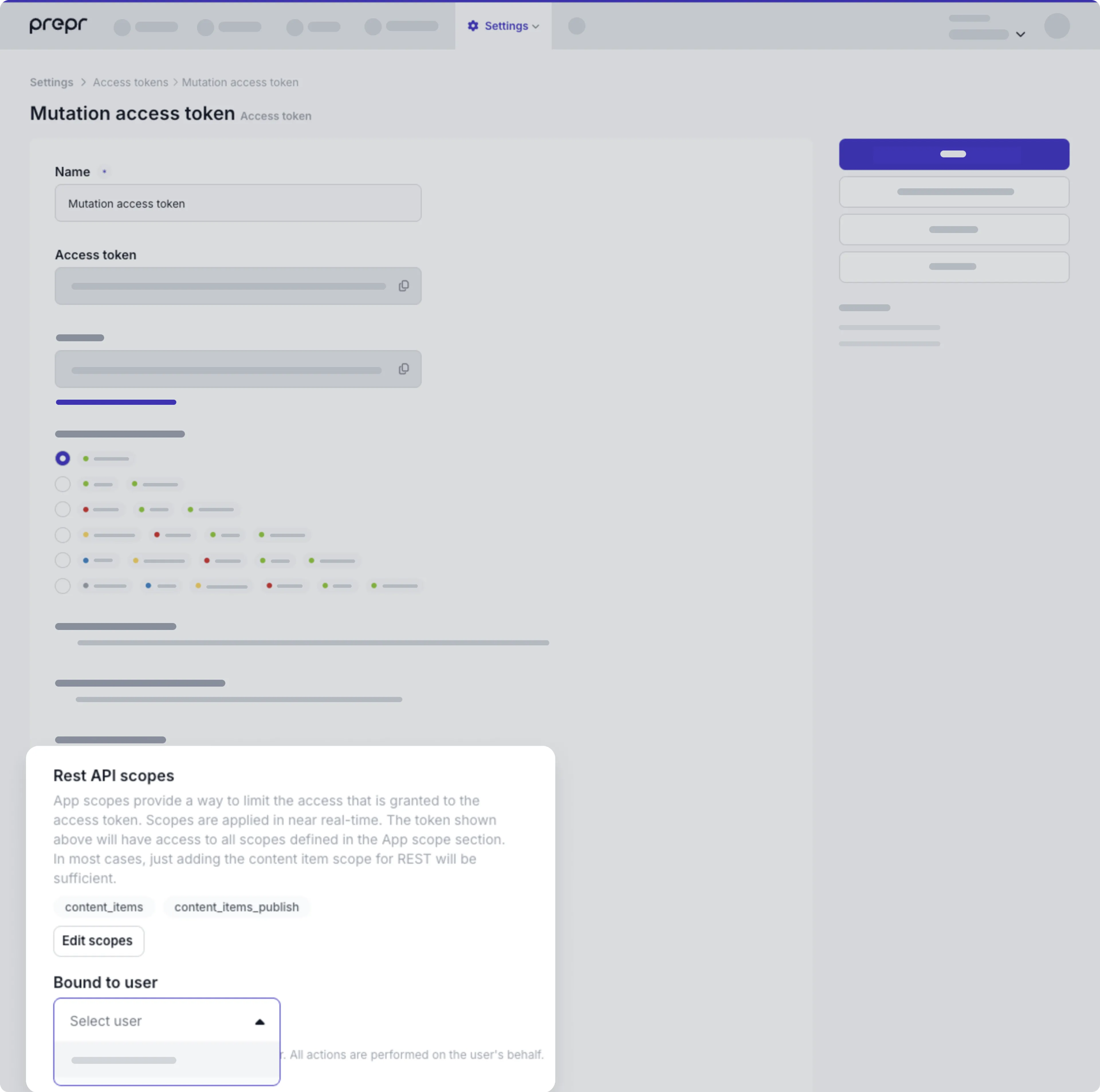The image size is (1100, 1092).
Task: Open the Select user dropdown
Action: 167,1020
